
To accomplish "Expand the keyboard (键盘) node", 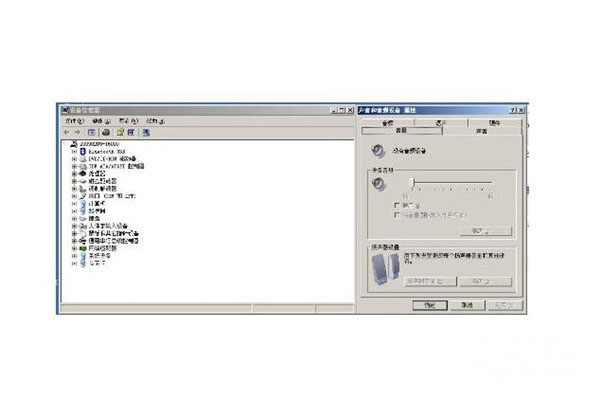I will pos(74,218).
